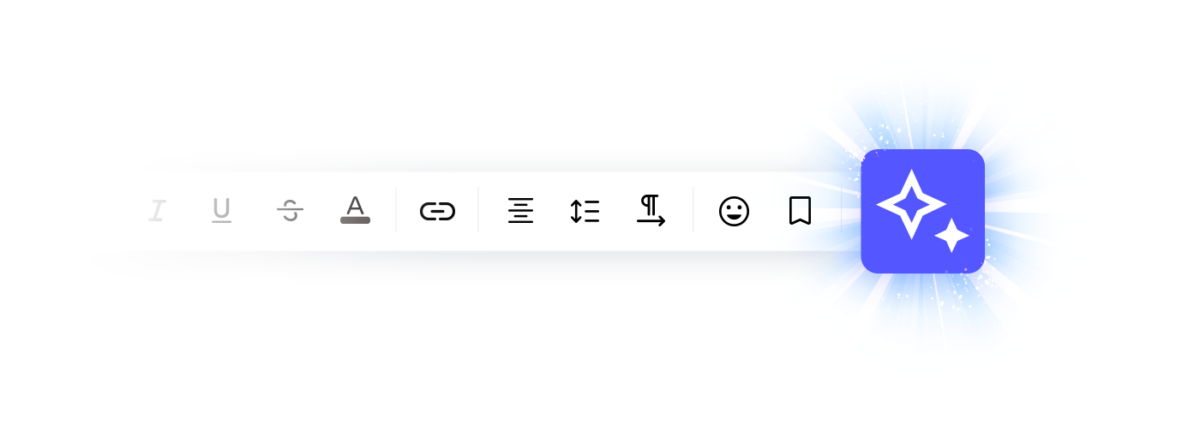Open the text alignment options
Screen dimensions: 1200x421
(x=520, y=211)
